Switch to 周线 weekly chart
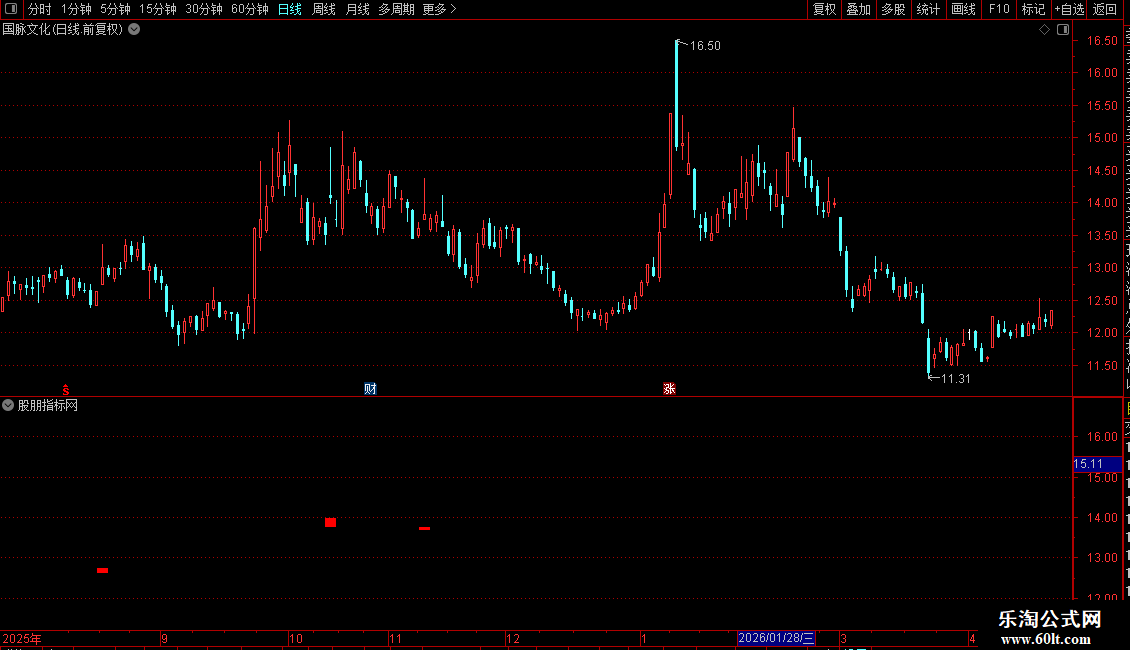The image size is (1130, 650). 324,9
